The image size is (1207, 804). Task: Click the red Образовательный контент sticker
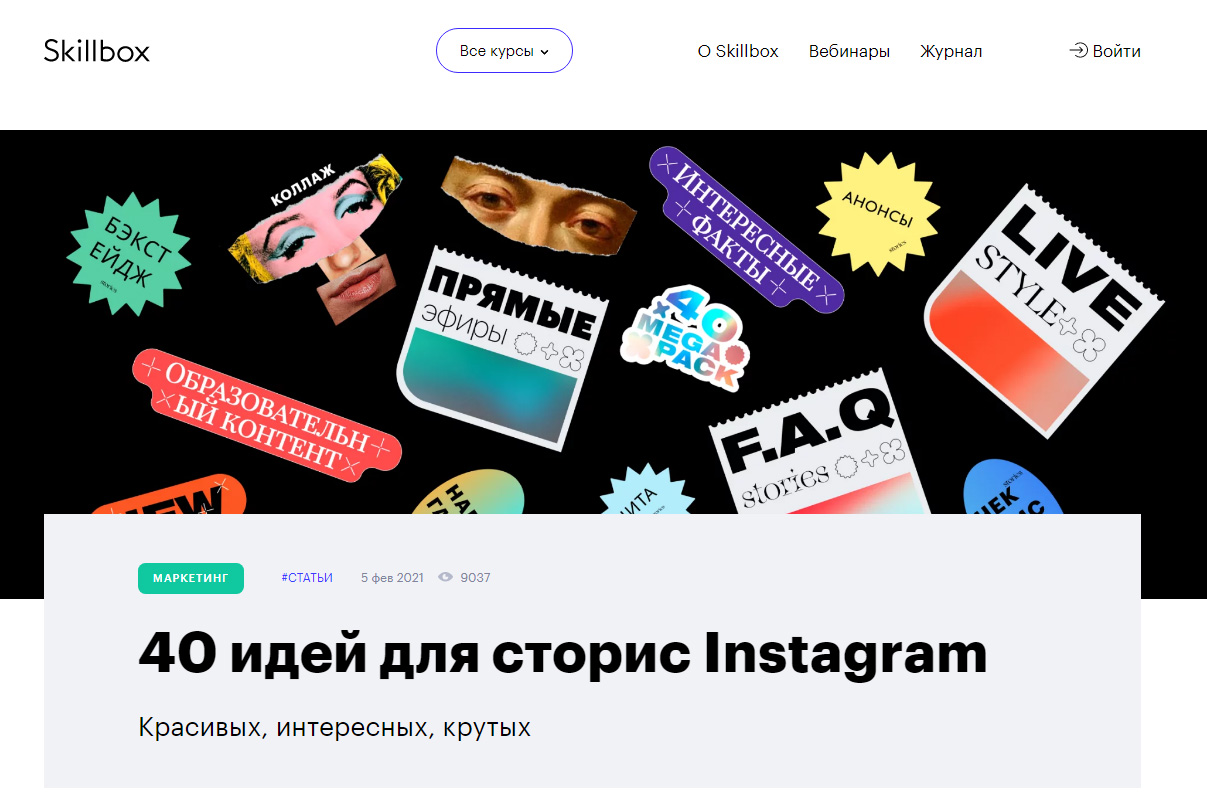point(267,412)
